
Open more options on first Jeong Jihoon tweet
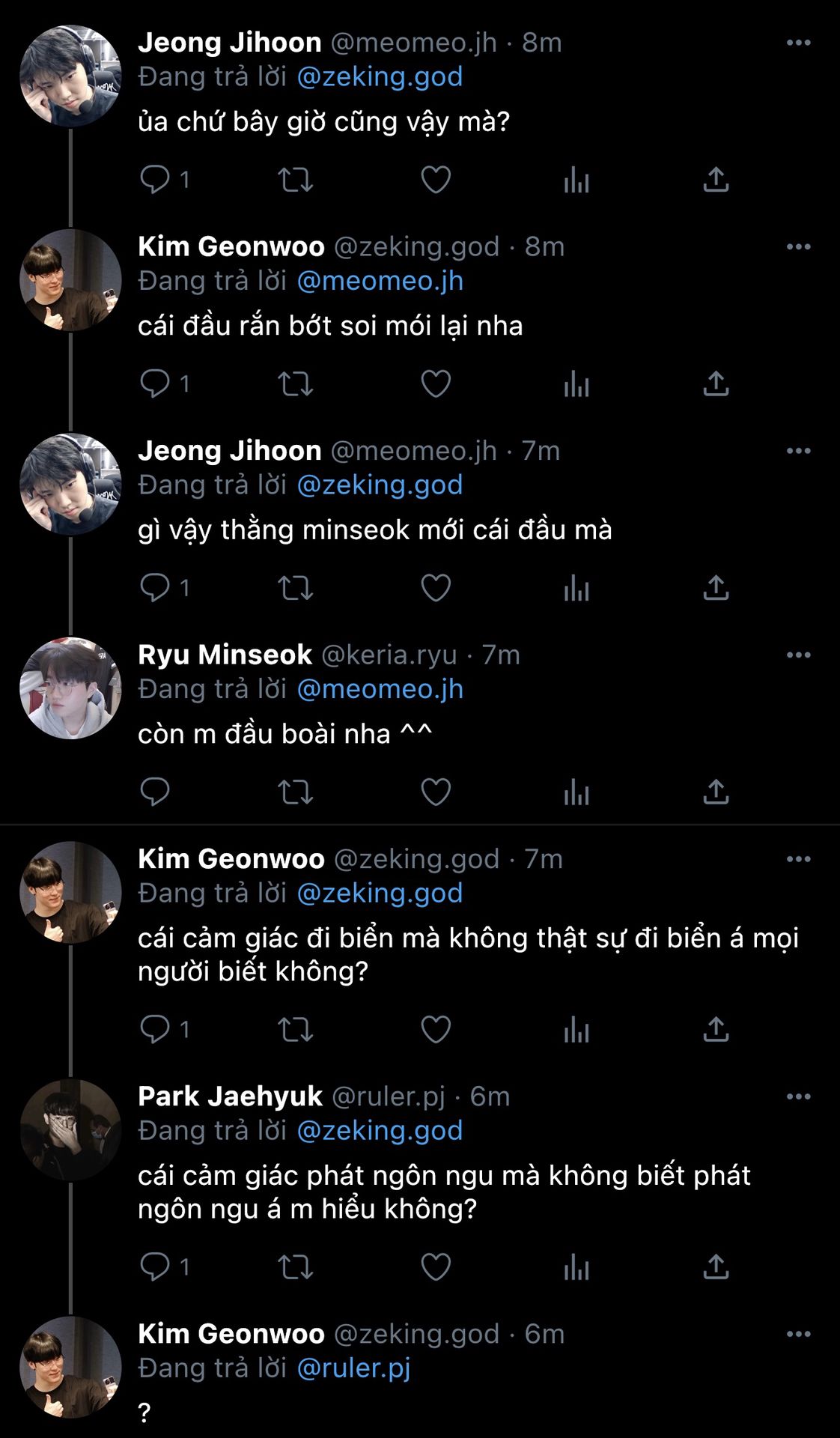tap(798, 43)
